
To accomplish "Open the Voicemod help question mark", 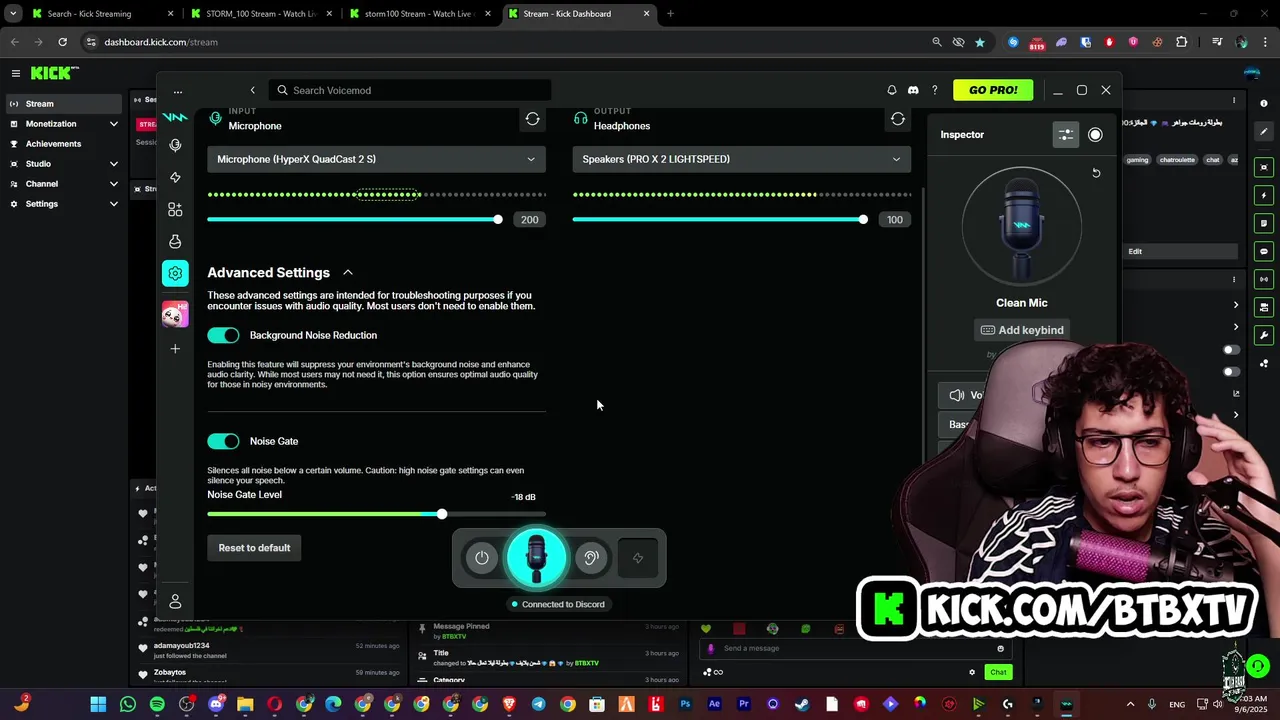I will point(935,90).
